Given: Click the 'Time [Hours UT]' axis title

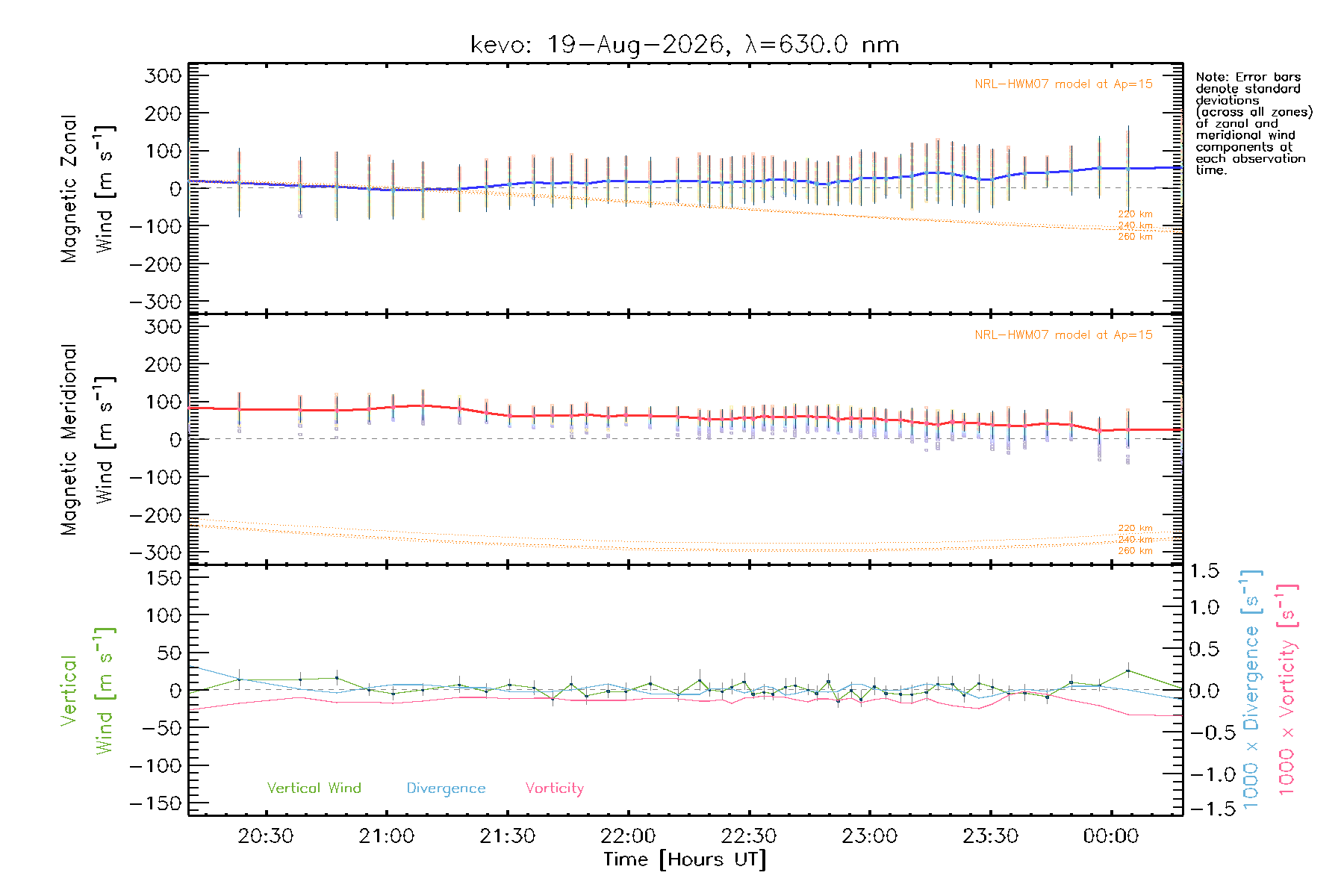Looking at the screenshot, I should (x=685, y=859).
